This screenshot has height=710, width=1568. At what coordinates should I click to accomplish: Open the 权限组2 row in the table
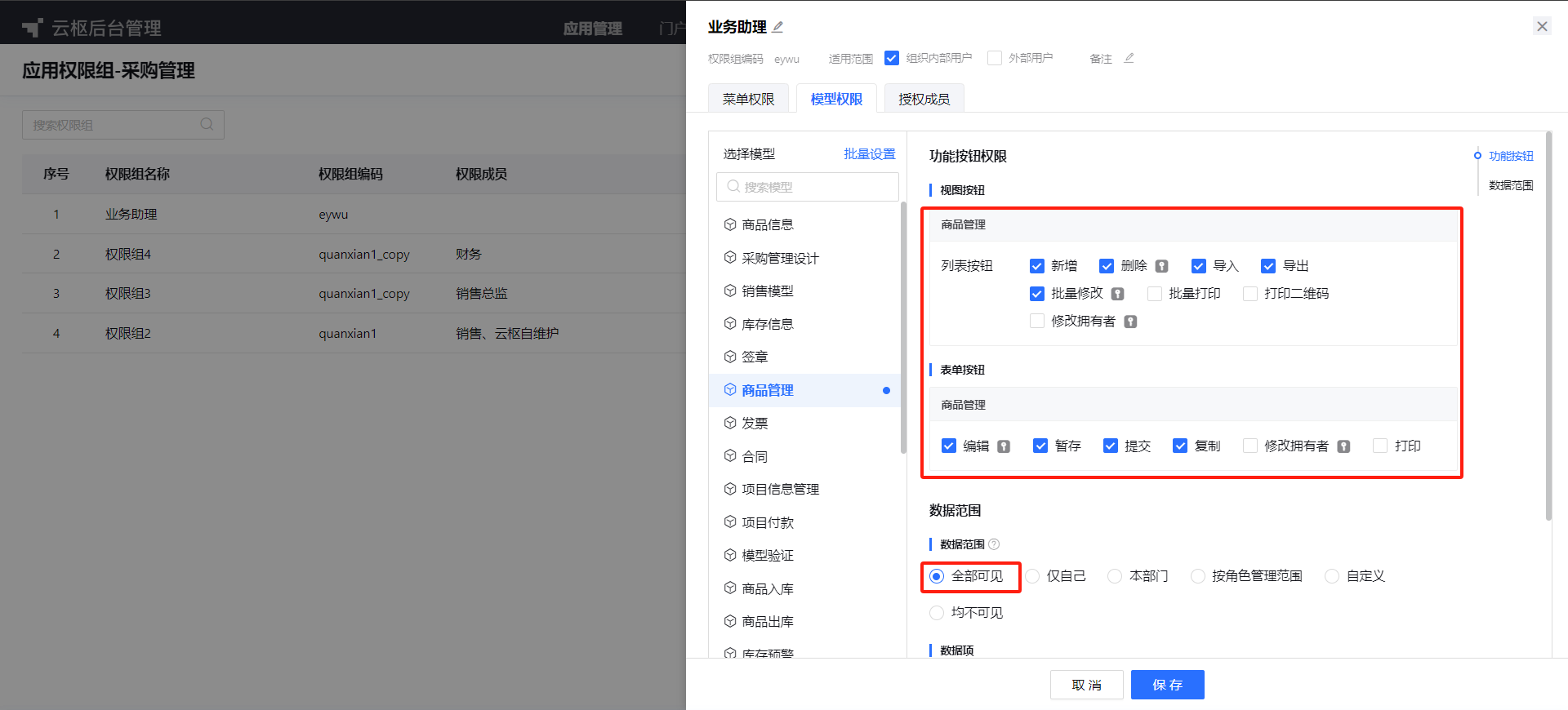[354, 333]
